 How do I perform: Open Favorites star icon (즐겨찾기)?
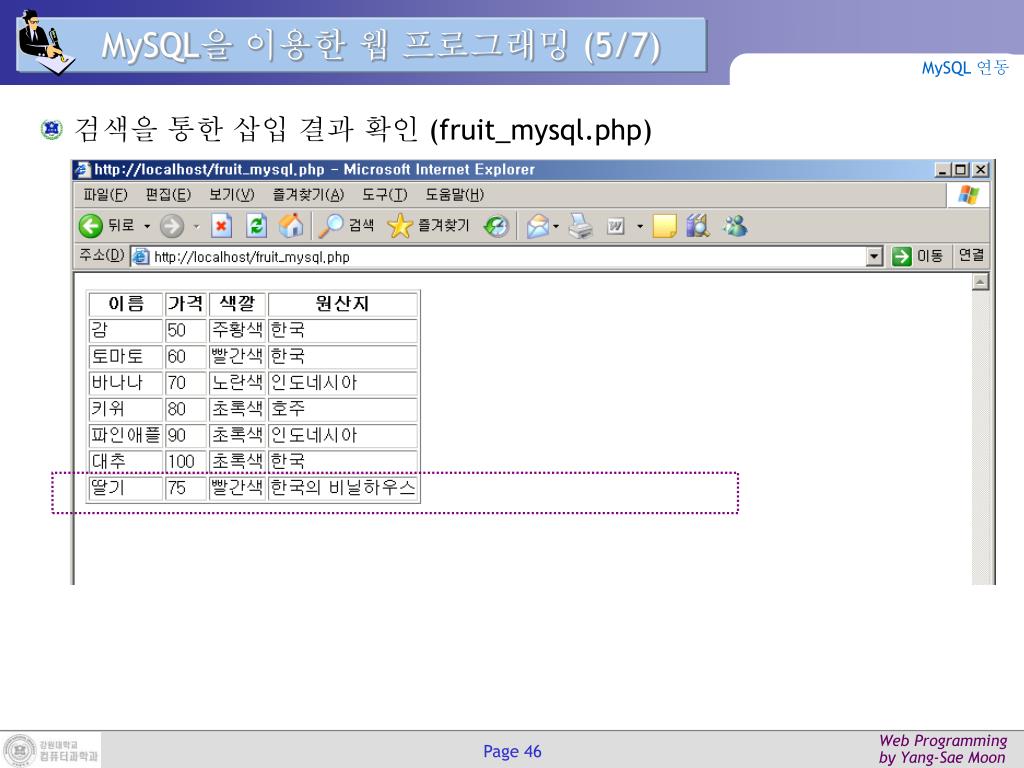pos(400,226)
